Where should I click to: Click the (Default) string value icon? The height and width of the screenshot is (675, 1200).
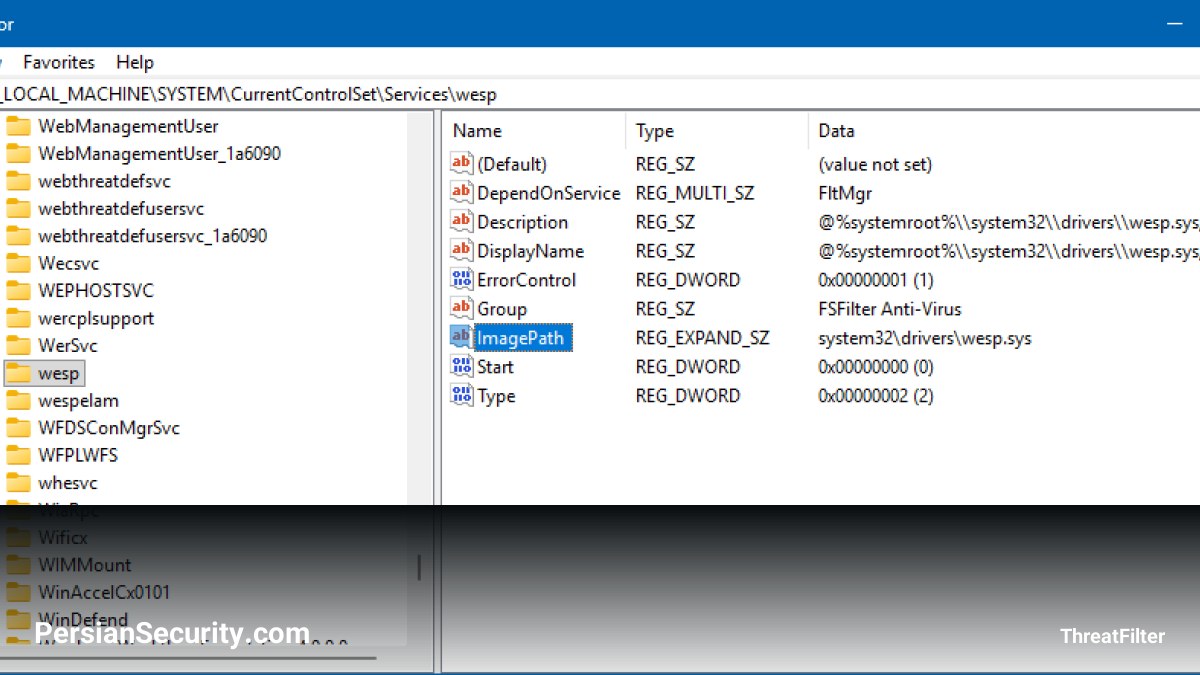461,163
